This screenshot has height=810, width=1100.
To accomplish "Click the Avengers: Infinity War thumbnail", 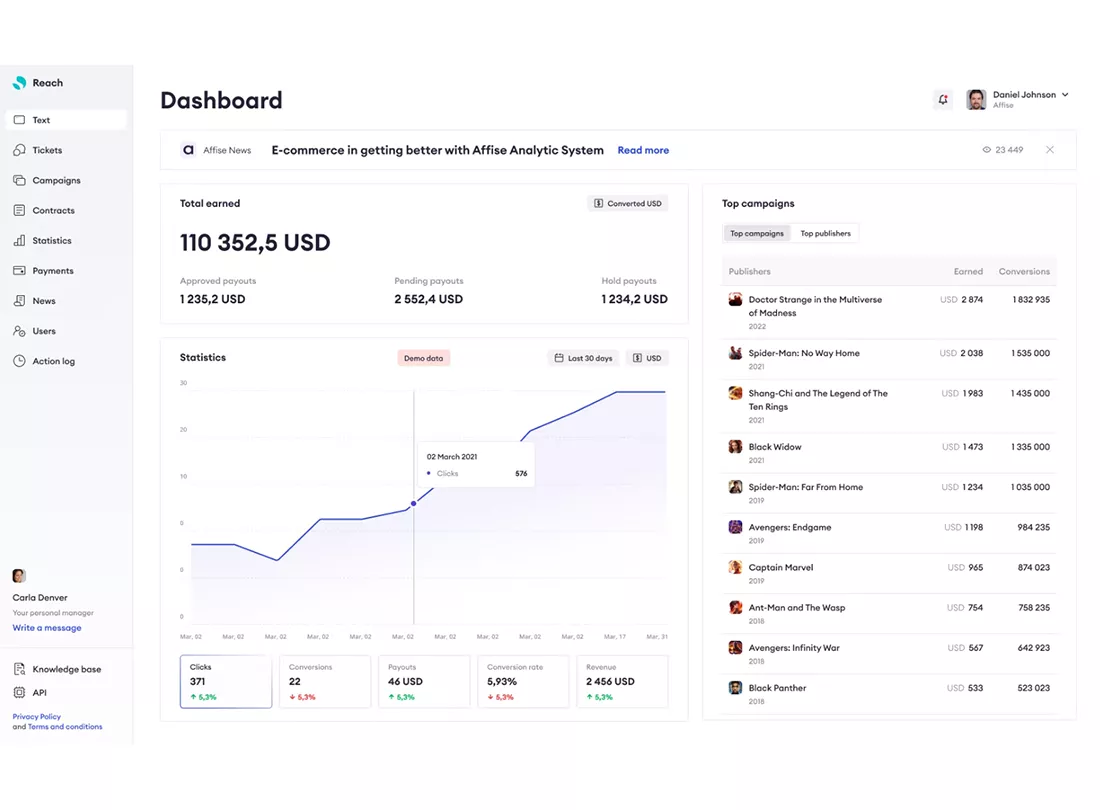I will [x=735, y=648].
